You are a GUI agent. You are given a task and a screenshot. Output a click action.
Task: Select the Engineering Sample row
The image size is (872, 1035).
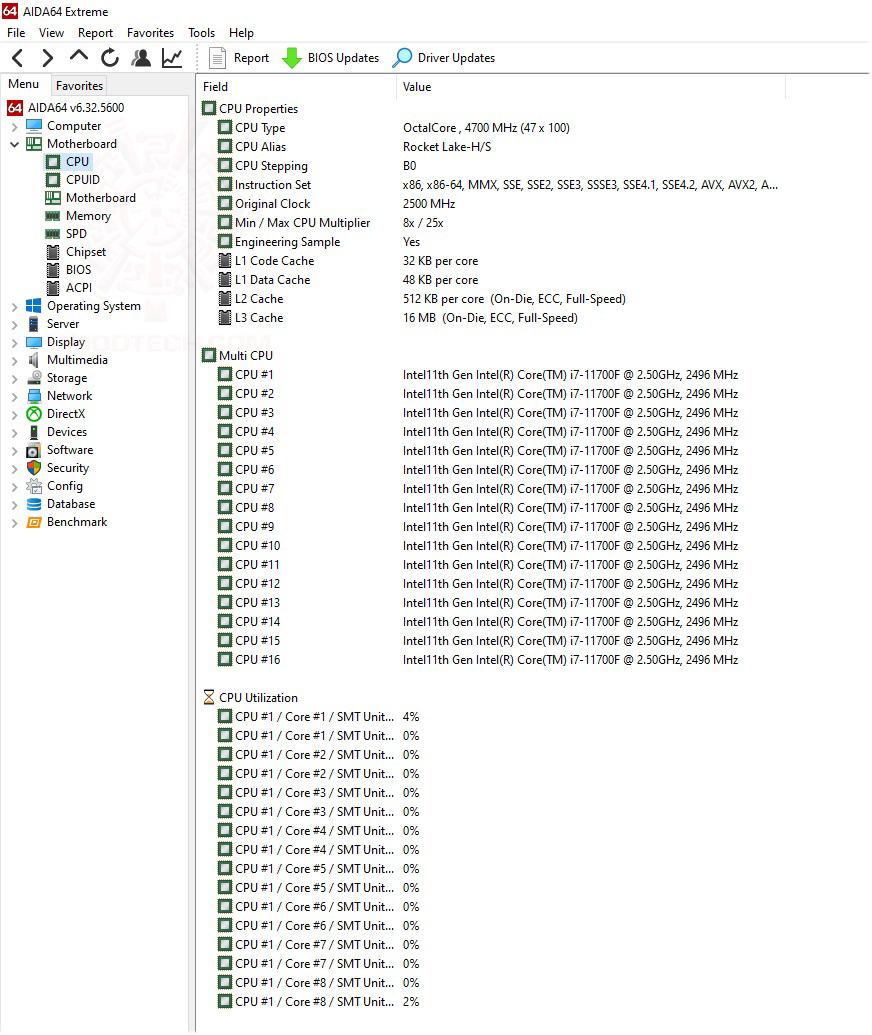pyautogui.click(x=491, y=242)
